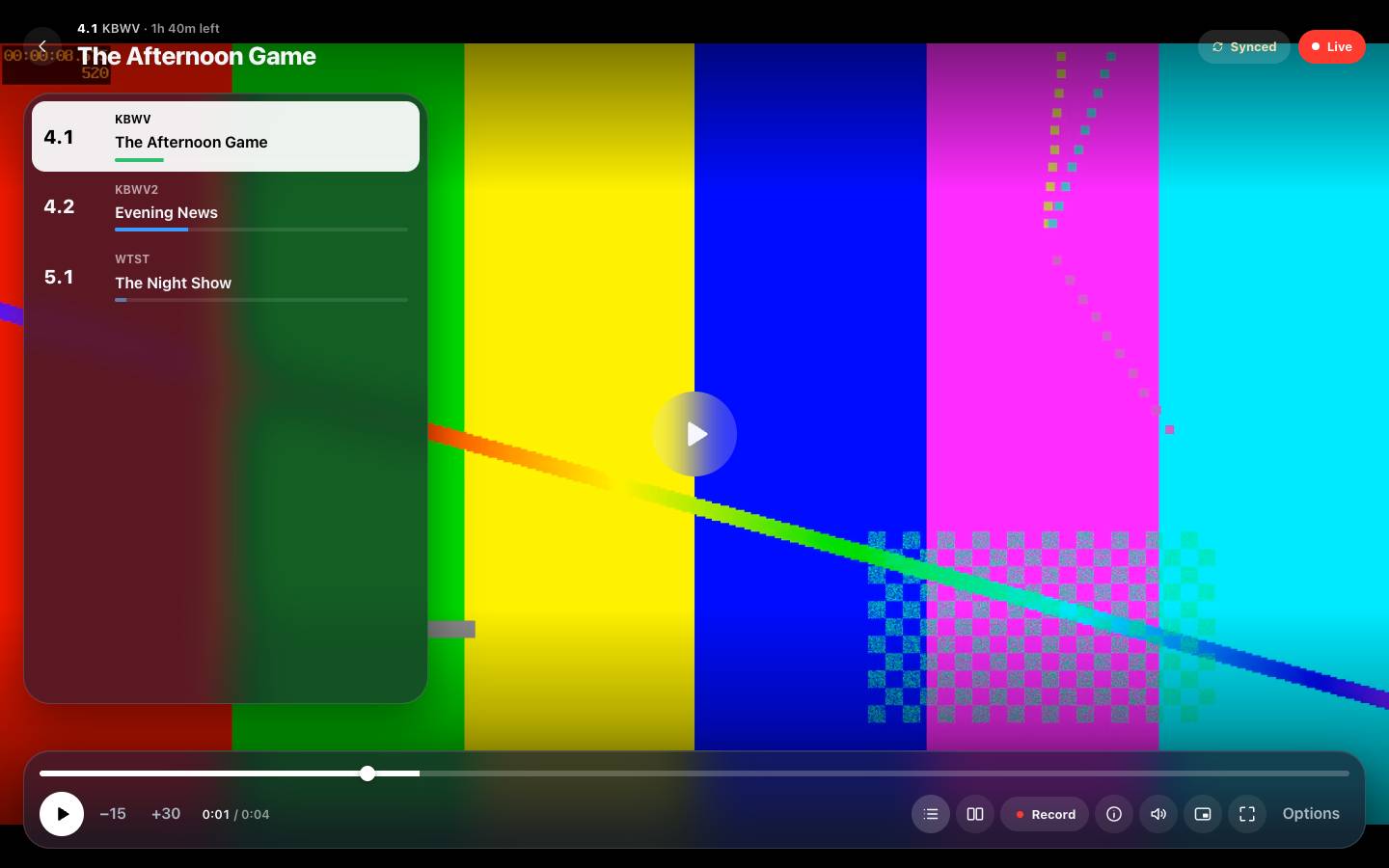Open the split view layout icon
The width and height of the screenshot is (1389, 868).
pos(975,814)
